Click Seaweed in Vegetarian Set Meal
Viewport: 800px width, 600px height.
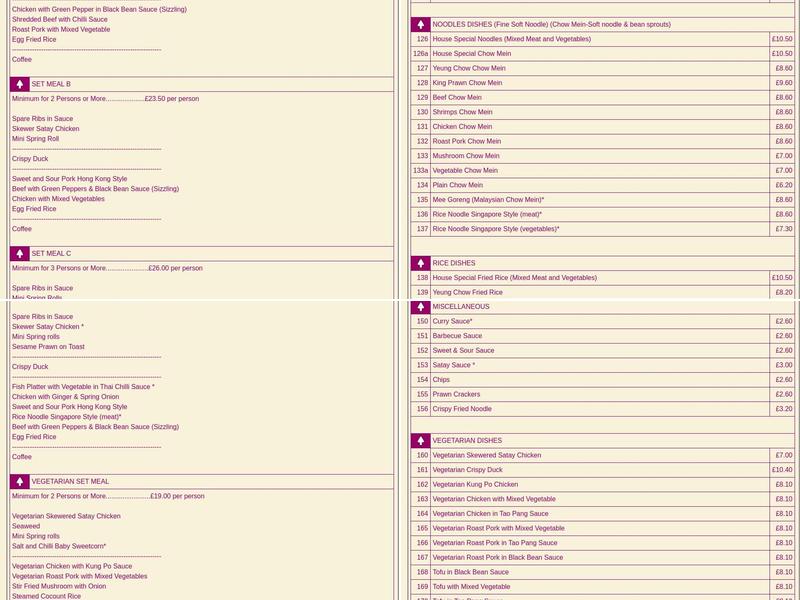[26, 526]
